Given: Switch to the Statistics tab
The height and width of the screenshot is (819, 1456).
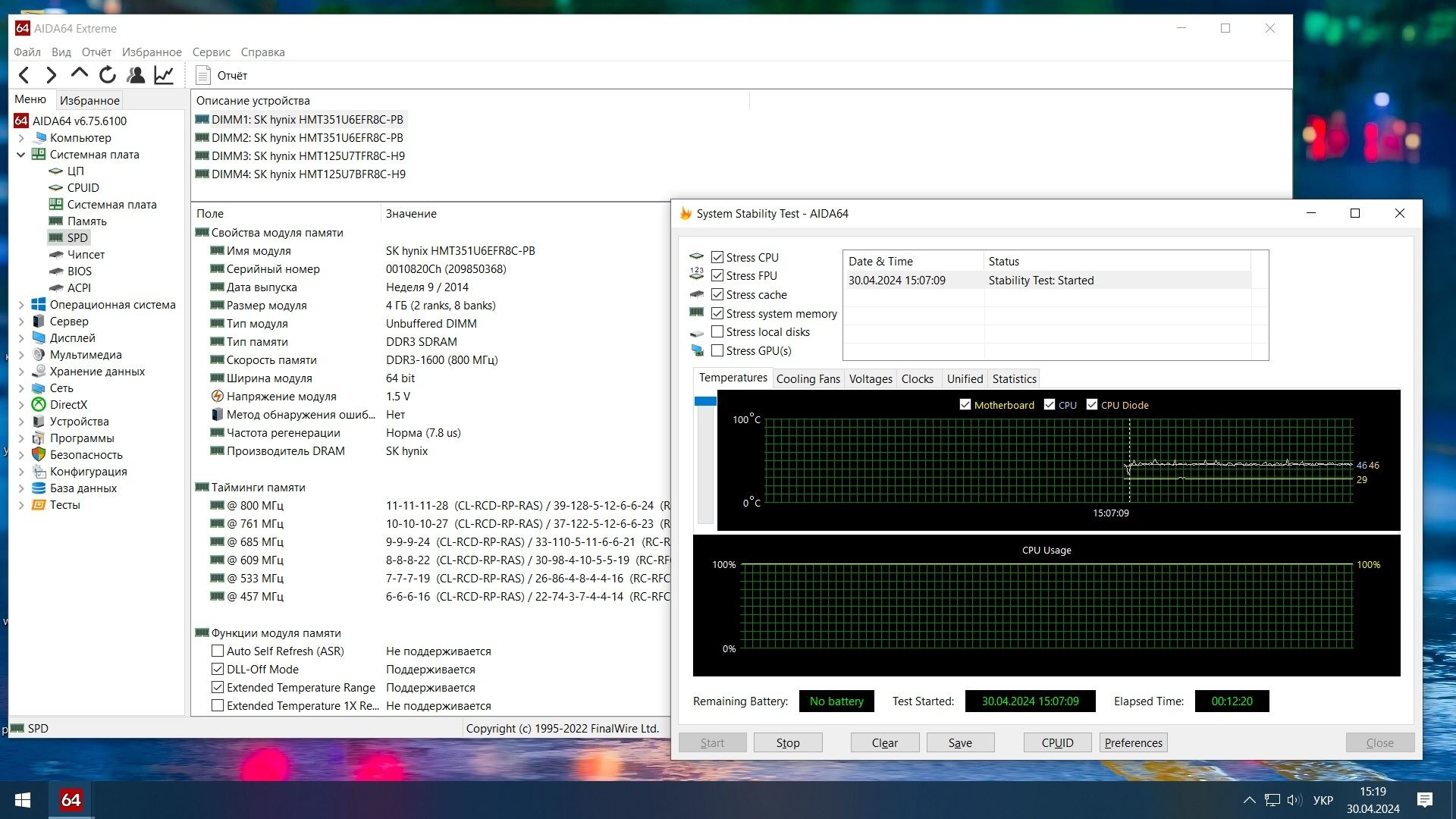Looking at the screenshot, I should 1014,378.
